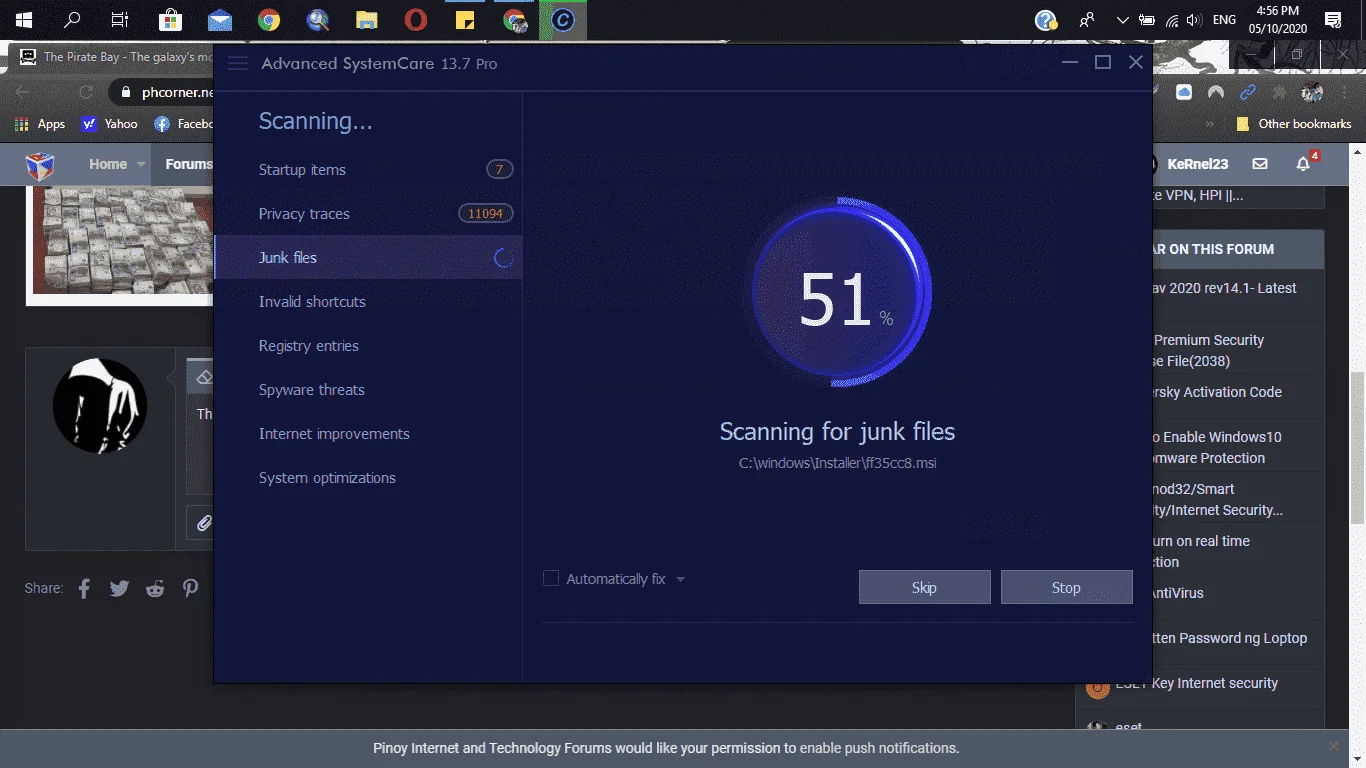Image resolution: width=1366 pixels, height=768 pixels.
Task: Select Junk files scan category
Action: pos(368,258)
